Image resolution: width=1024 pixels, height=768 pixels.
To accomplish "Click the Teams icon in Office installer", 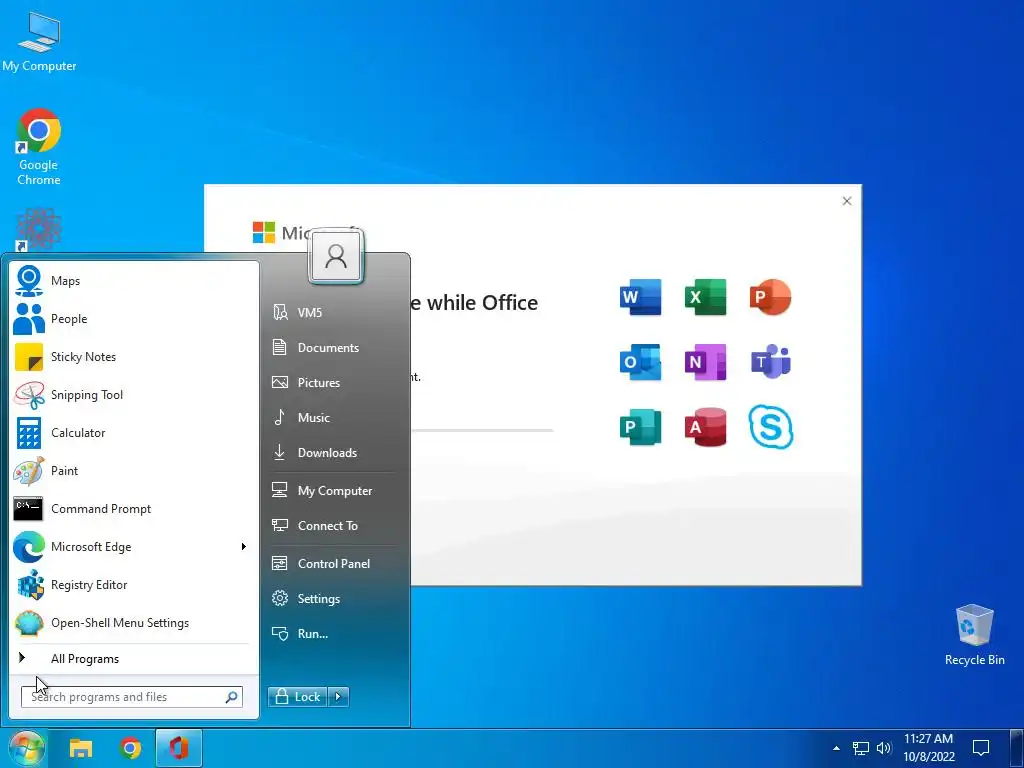I will pos(771,361).
